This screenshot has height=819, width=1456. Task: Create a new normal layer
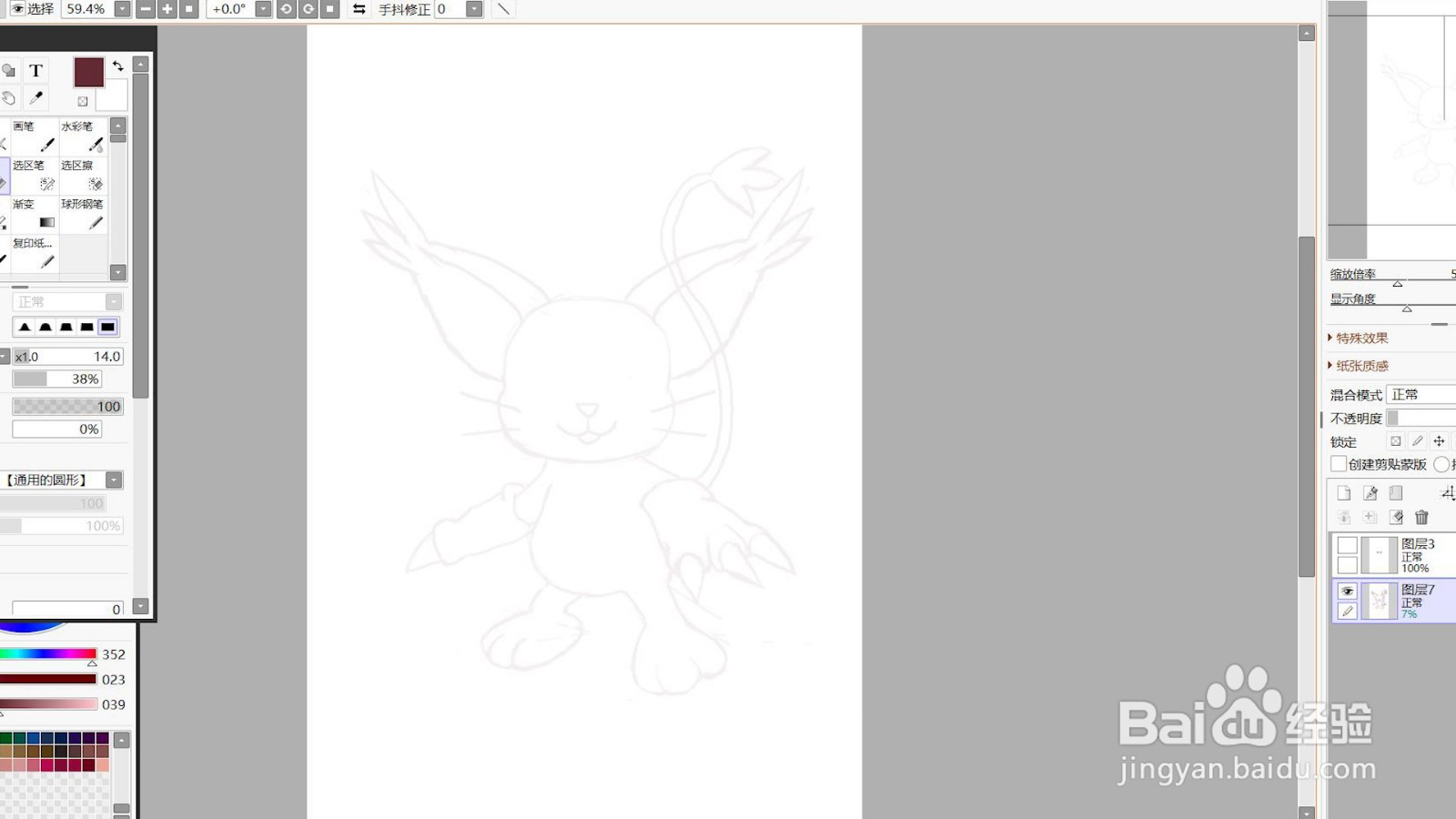pos(1344,493)
